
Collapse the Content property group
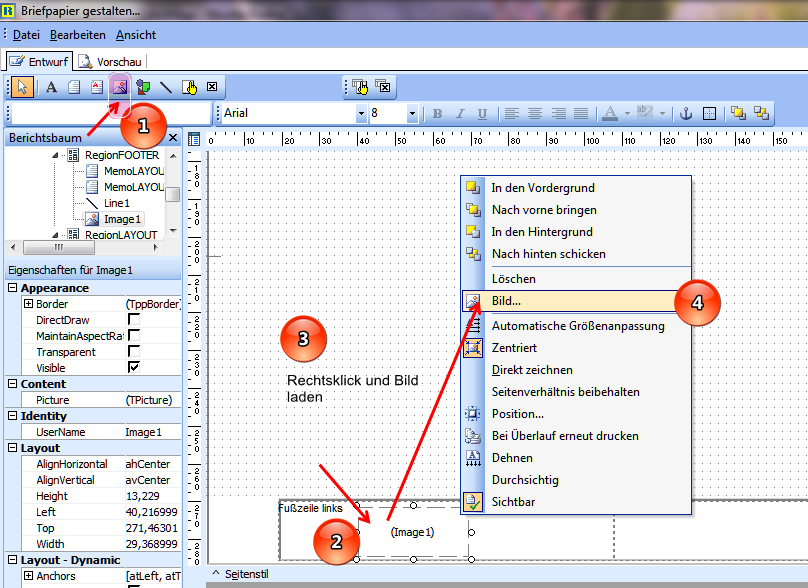coord(13,383)
